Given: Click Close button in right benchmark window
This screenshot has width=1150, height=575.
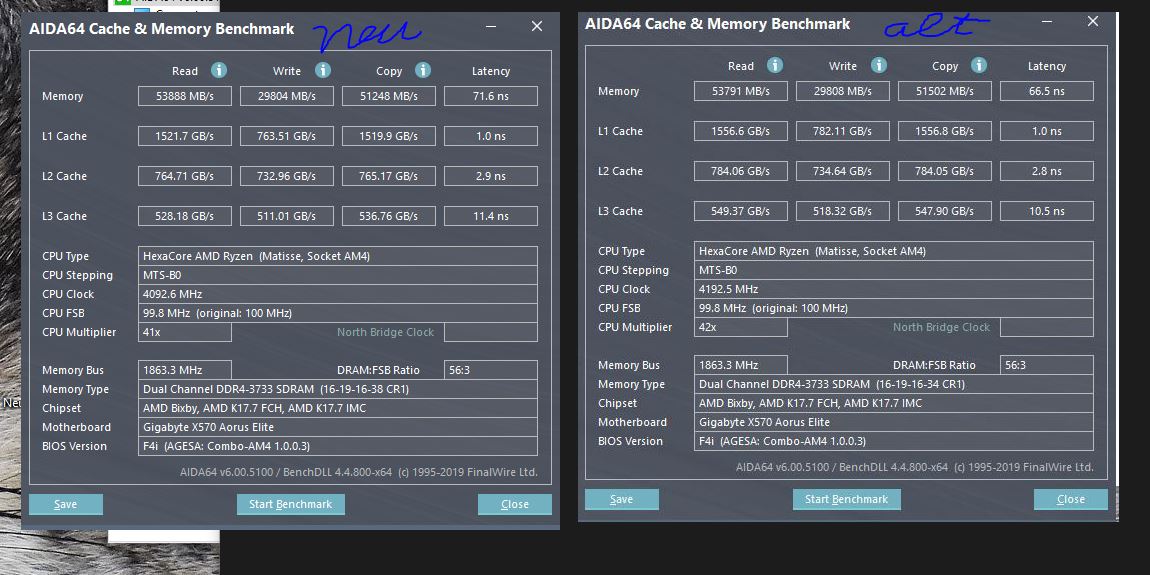Looking at the screenshot, I should click(1071, 499).
